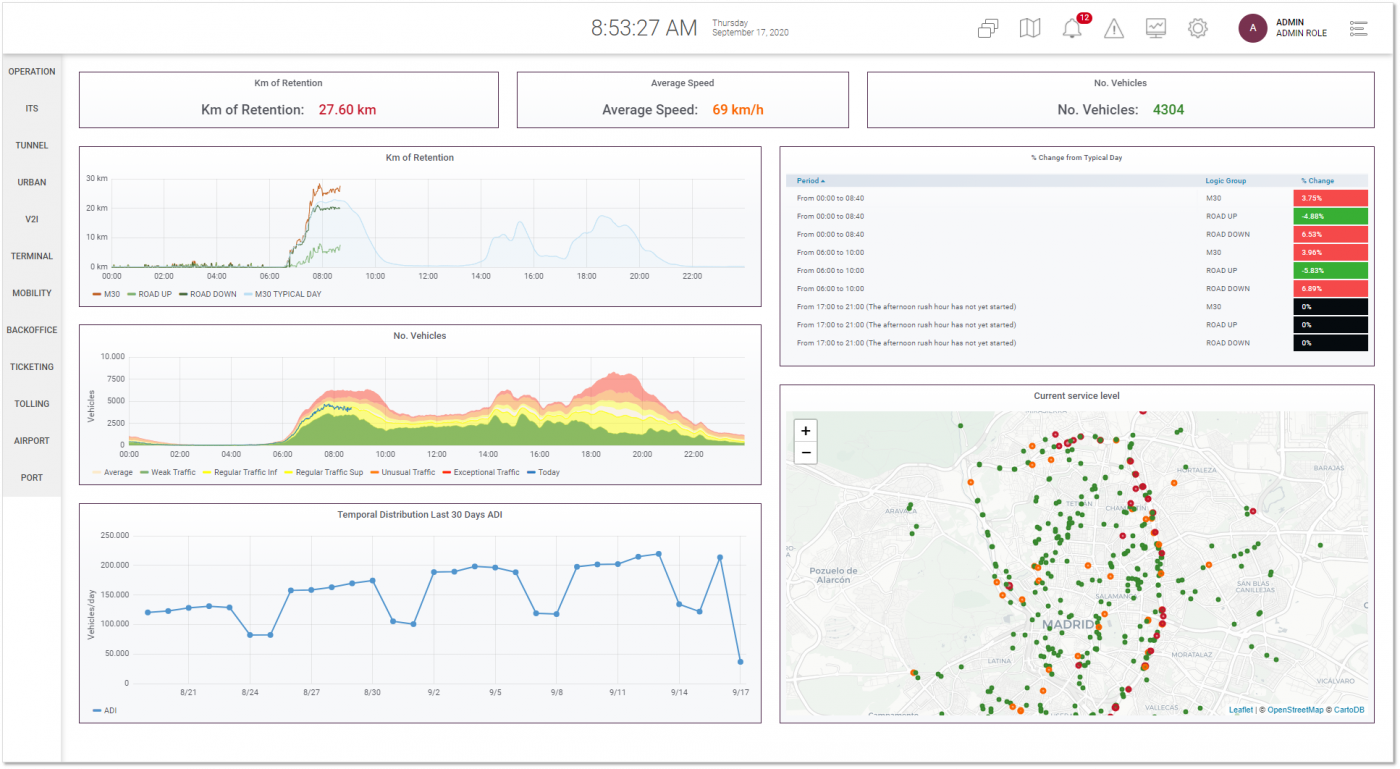Sort table by Logic Group column
This screenshot has height=769, width=1400.
(1225, 181)
